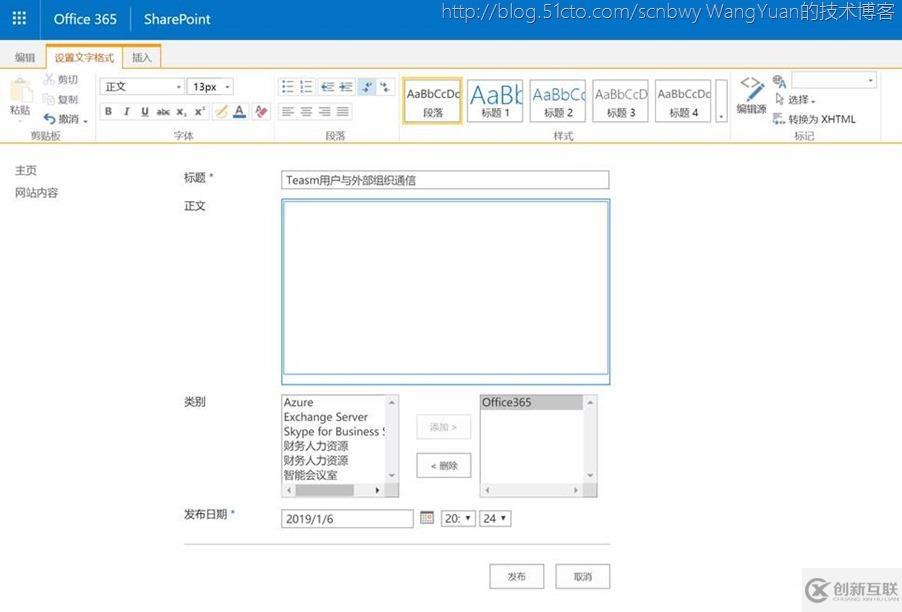
Task: Toggle italic formatting (I)
Action: [x=127, y=112]
